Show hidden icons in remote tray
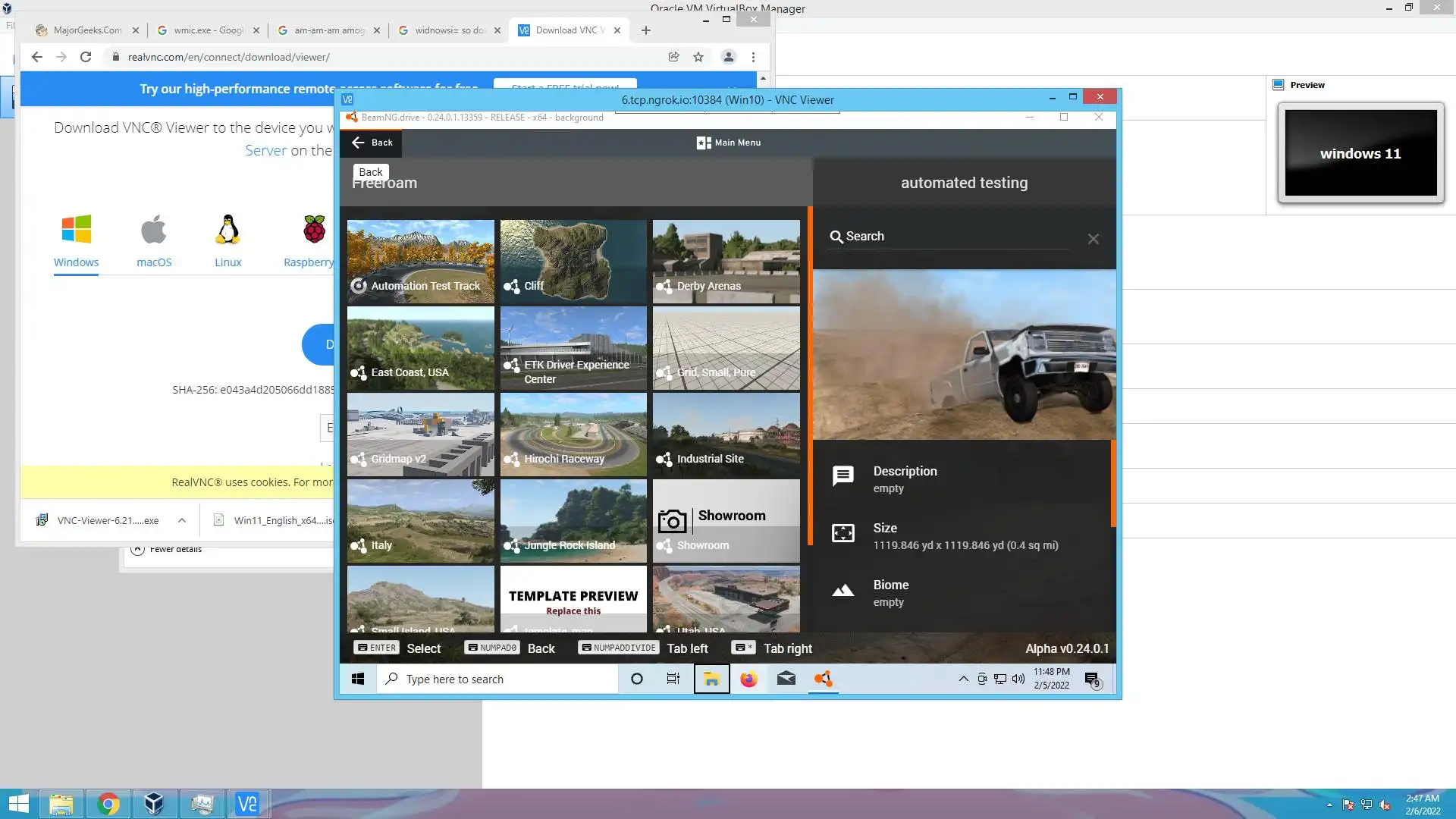Screen dimensions: 1456x819 pos(963,679)
